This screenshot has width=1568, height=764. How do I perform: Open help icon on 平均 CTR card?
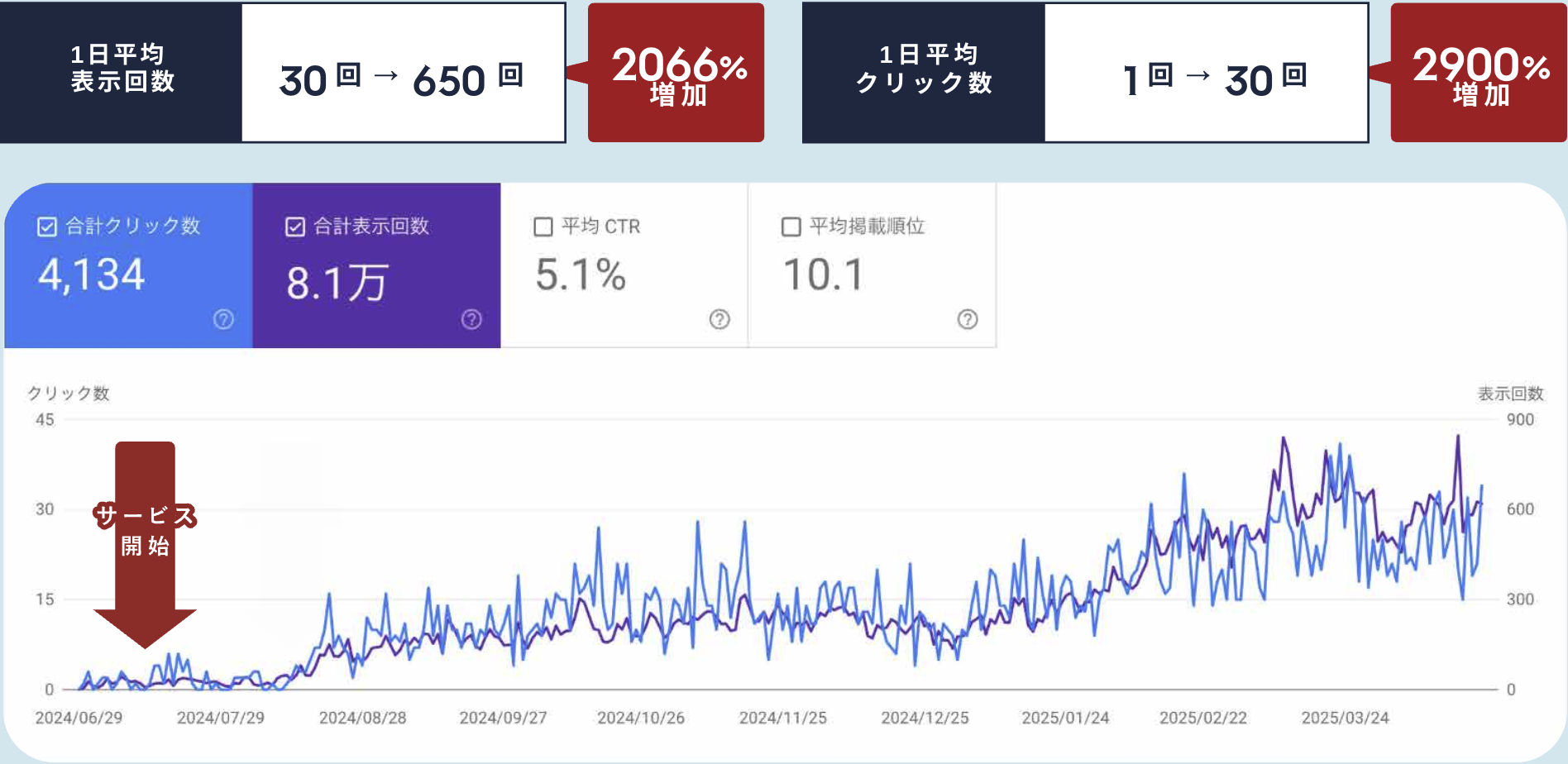click(719, 319)
